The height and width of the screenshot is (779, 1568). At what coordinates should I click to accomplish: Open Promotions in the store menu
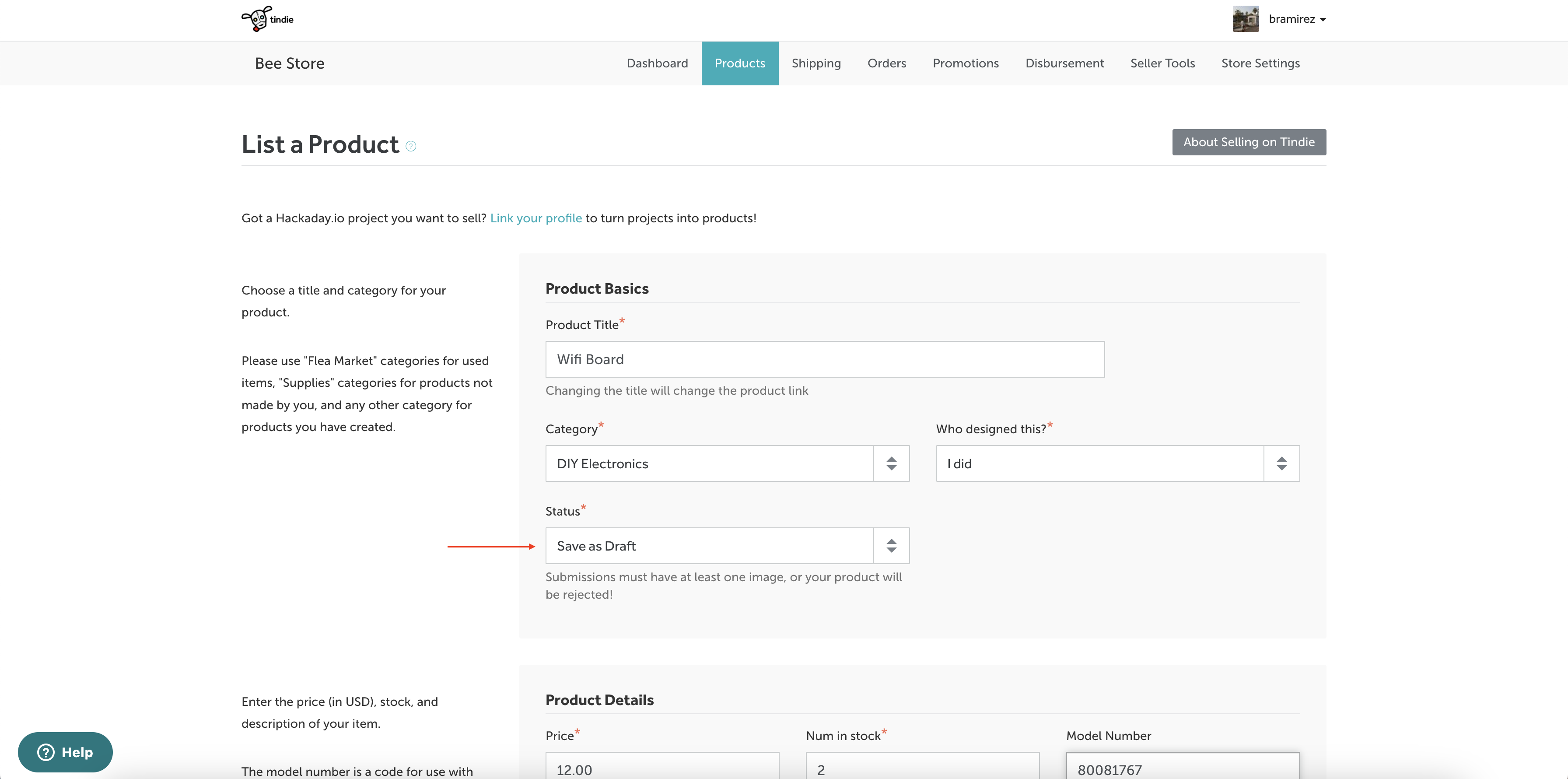(x=966, y=63)
